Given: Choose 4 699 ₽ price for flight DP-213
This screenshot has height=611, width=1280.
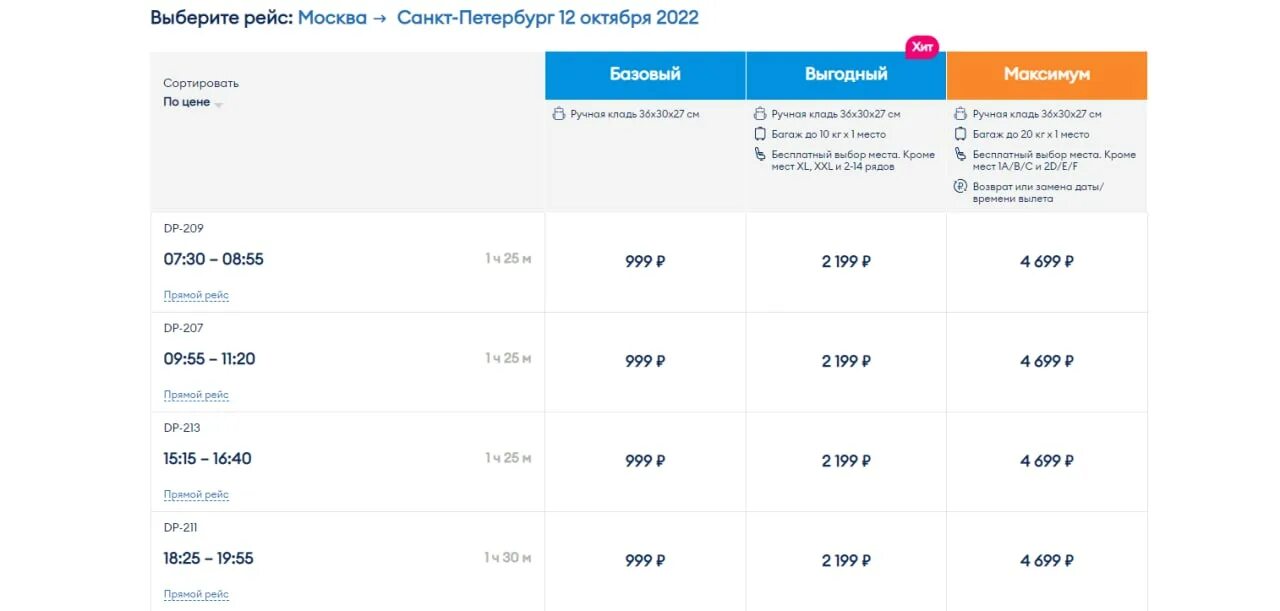Looking at the screenshot, I should click(x=1047, y=462).
